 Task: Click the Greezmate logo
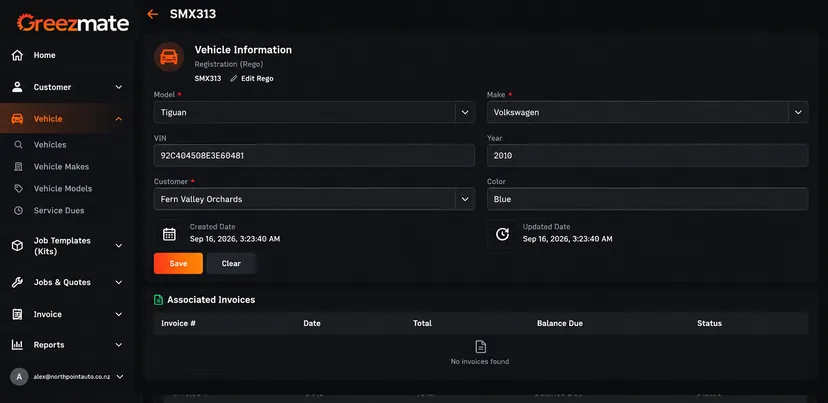73,23
